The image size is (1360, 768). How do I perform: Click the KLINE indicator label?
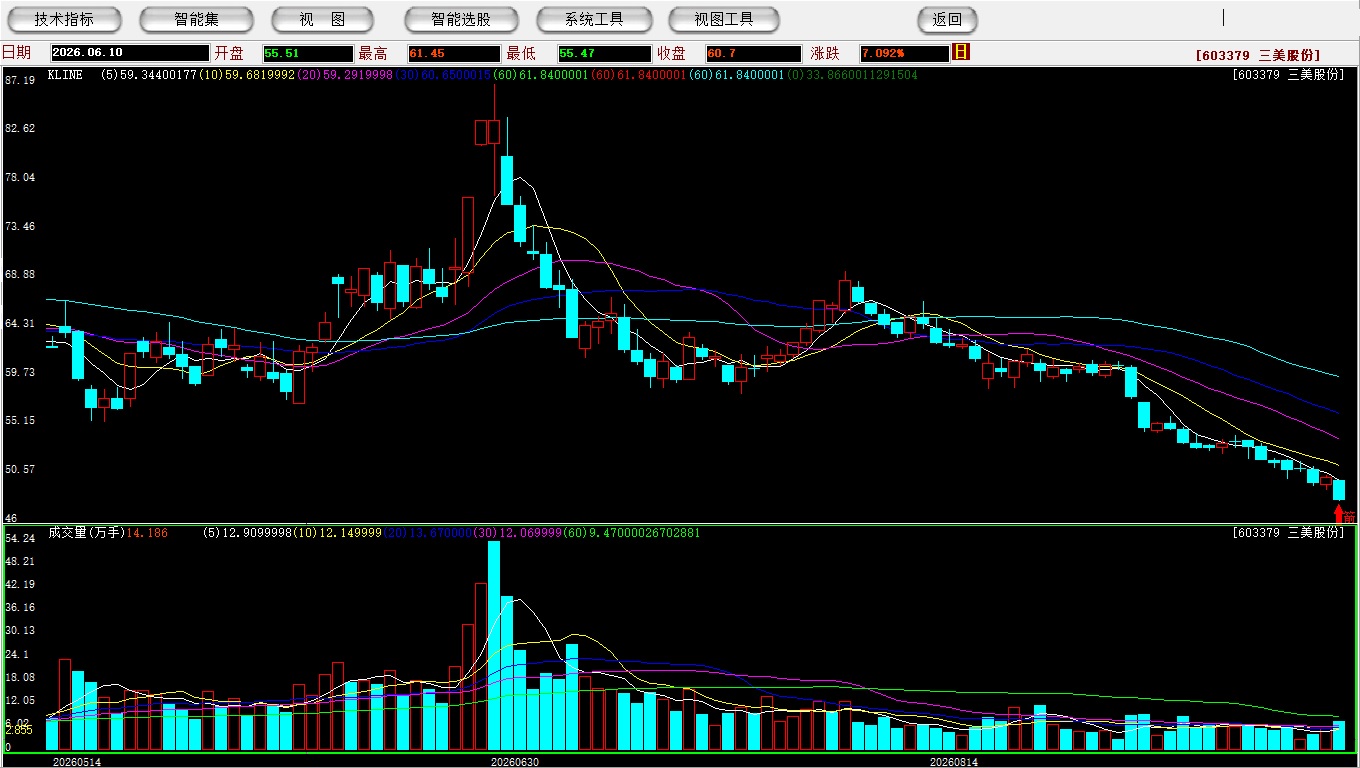click(65, 74)
